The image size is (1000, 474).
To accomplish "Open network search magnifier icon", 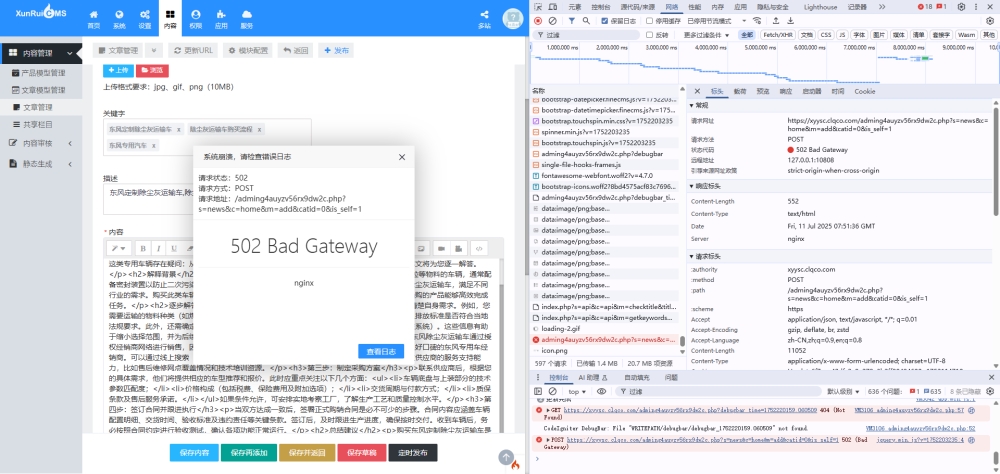I will (x=586, y=20).
